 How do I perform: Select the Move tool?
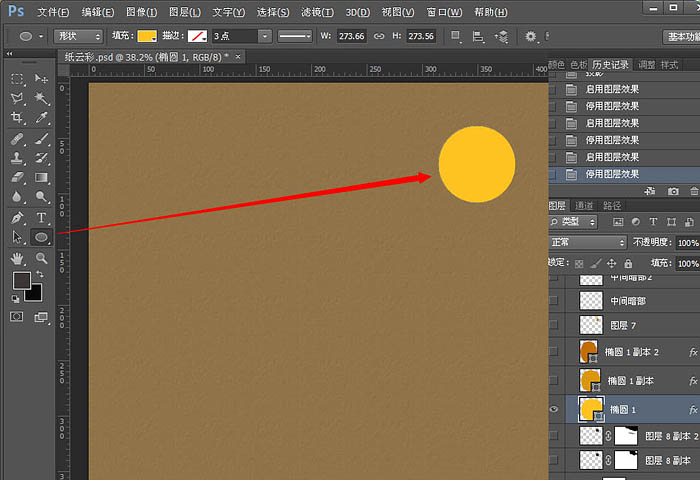[41, 79]
